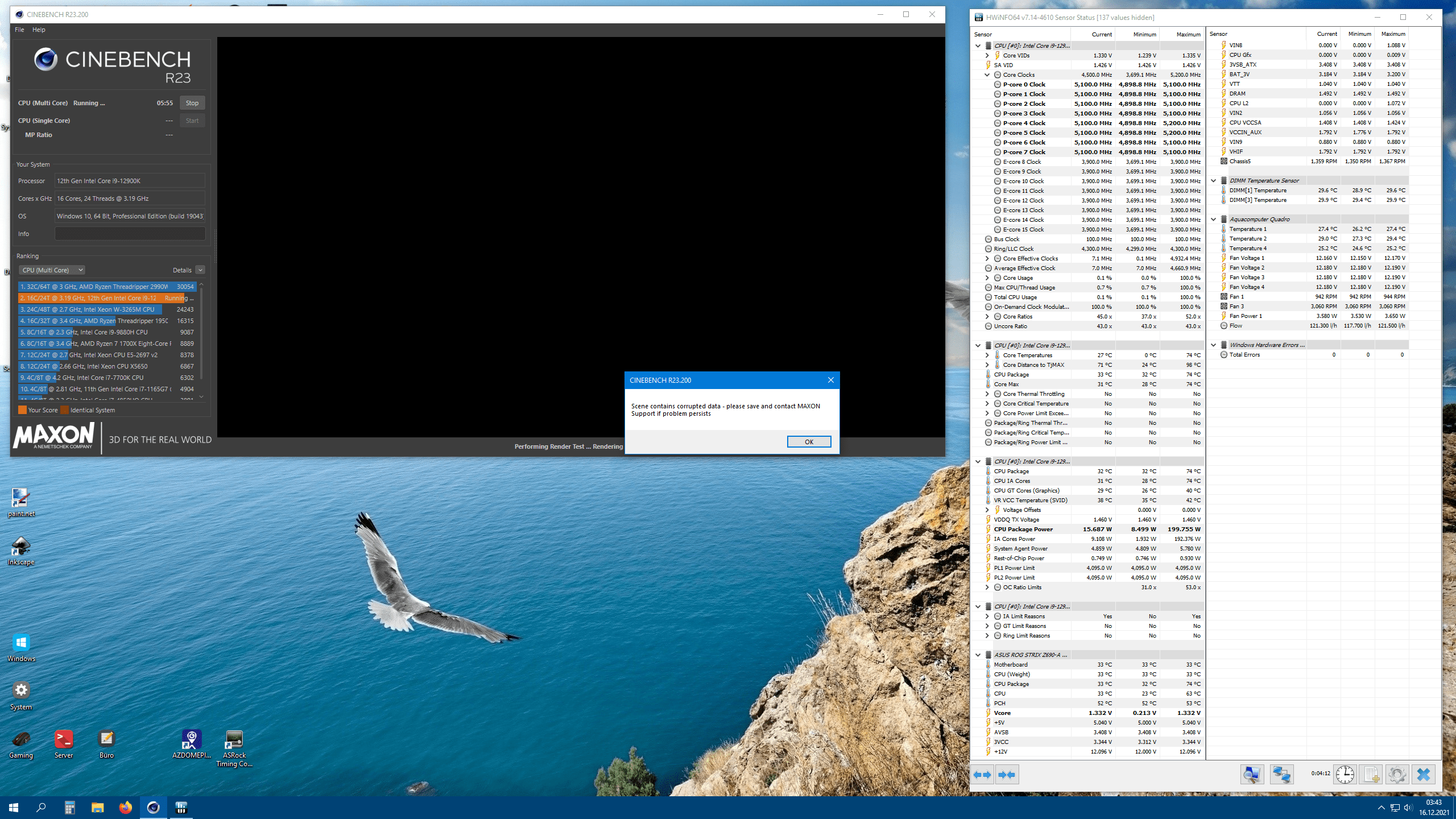Open taskbar search magnifier
The width and height of the screenshot is (1456, 819).
(41, 808)
